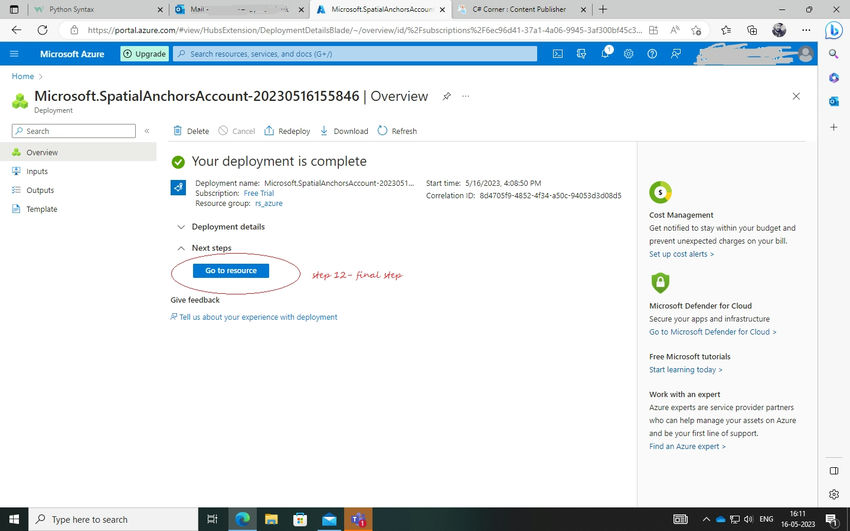Screen dimensions: 850x531
Task: Download the deployment details
Action: pyautogui.click(x=344, y=131)
